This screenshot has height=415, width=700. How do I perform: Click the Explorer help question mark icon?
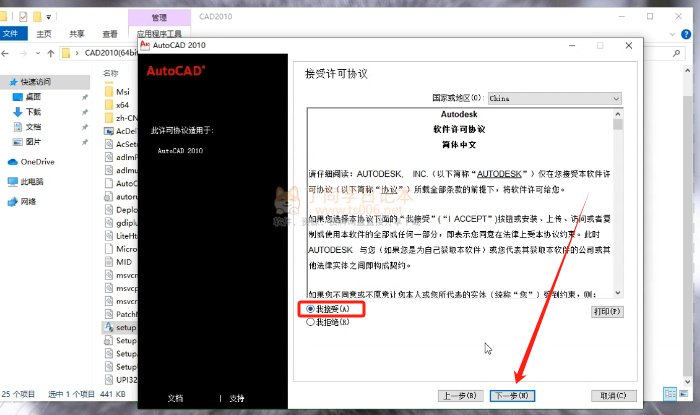pyautogui.click(x=686, y=34)
